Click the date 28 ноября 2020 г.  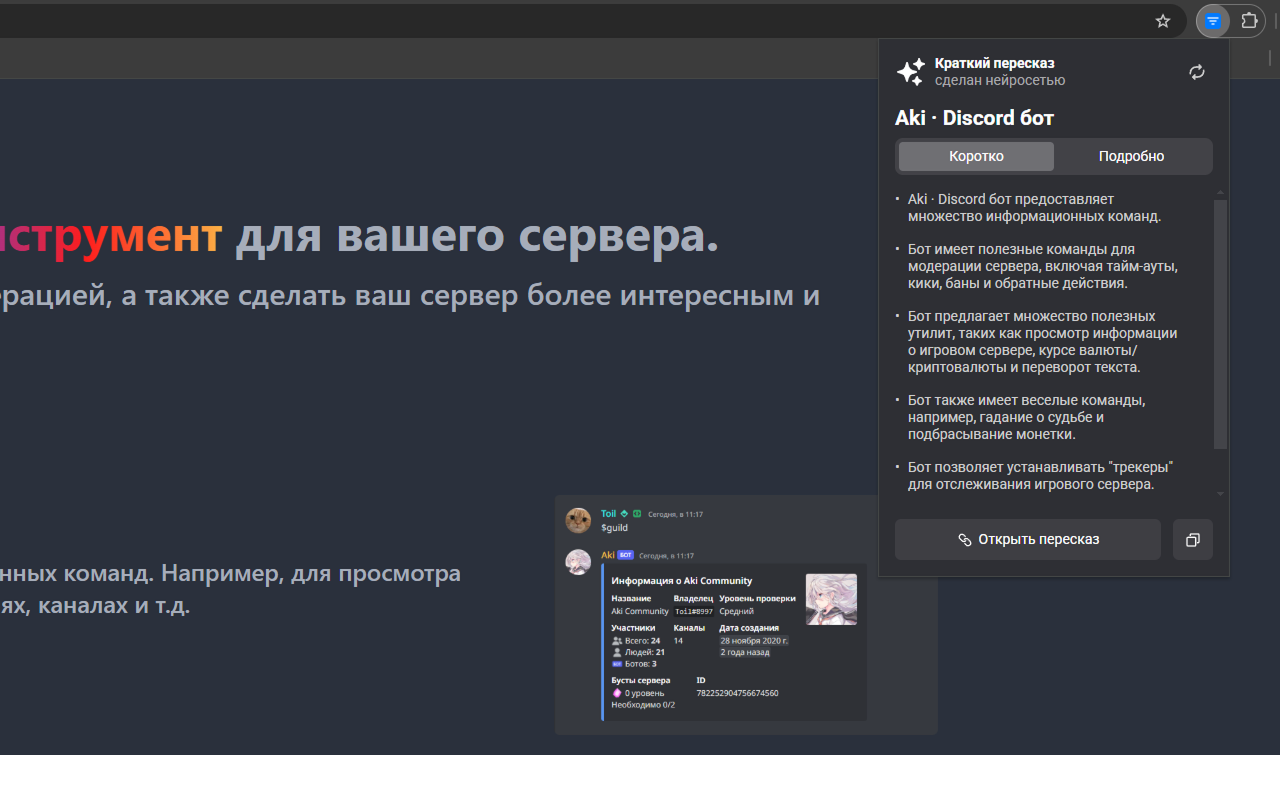pos(754,641)
